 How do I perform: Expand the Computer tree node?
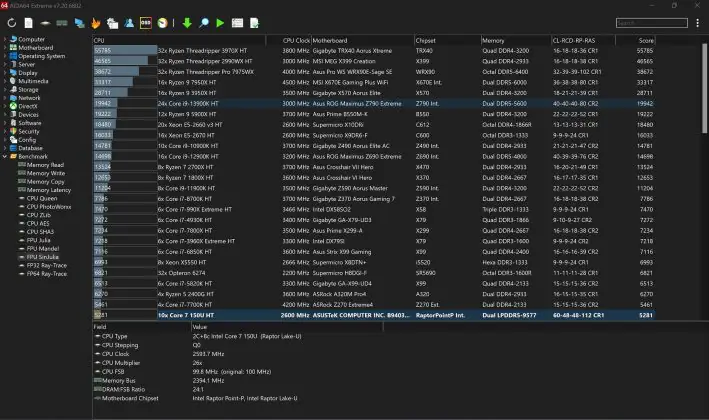pos(5,39)
